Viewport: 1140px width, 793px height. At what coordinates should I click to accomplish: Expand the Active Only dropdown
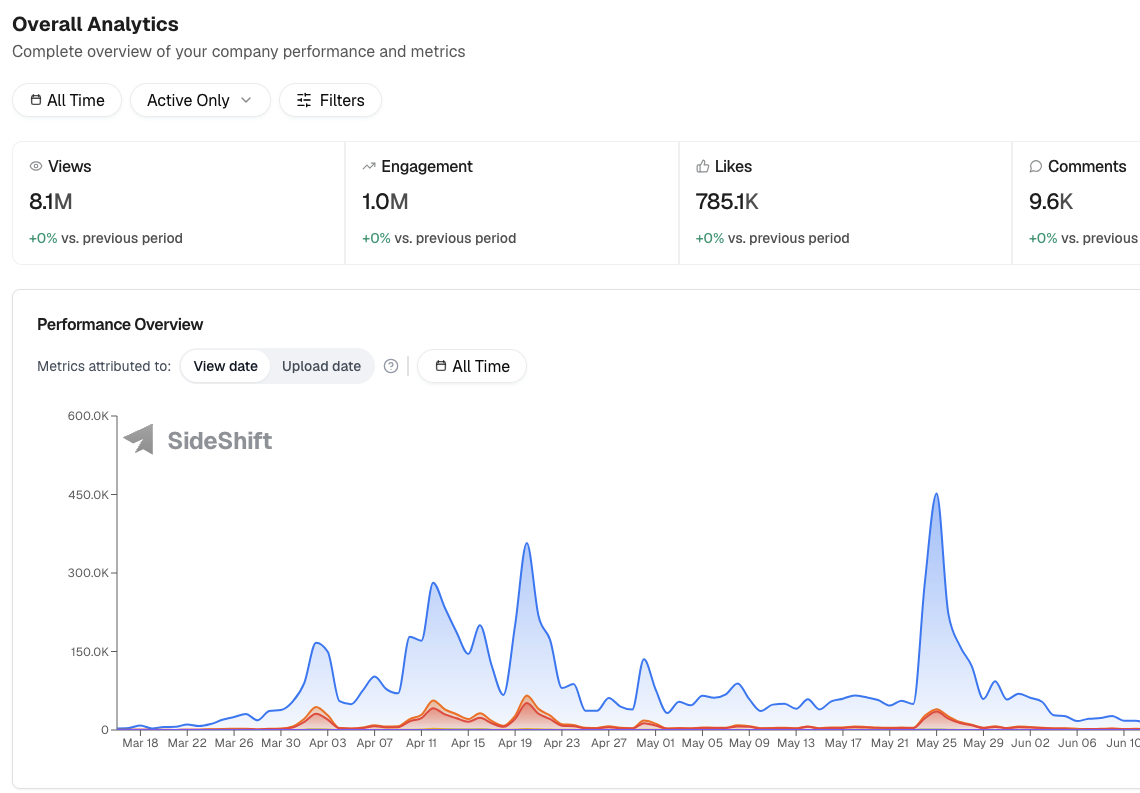[x=200, y=100]
